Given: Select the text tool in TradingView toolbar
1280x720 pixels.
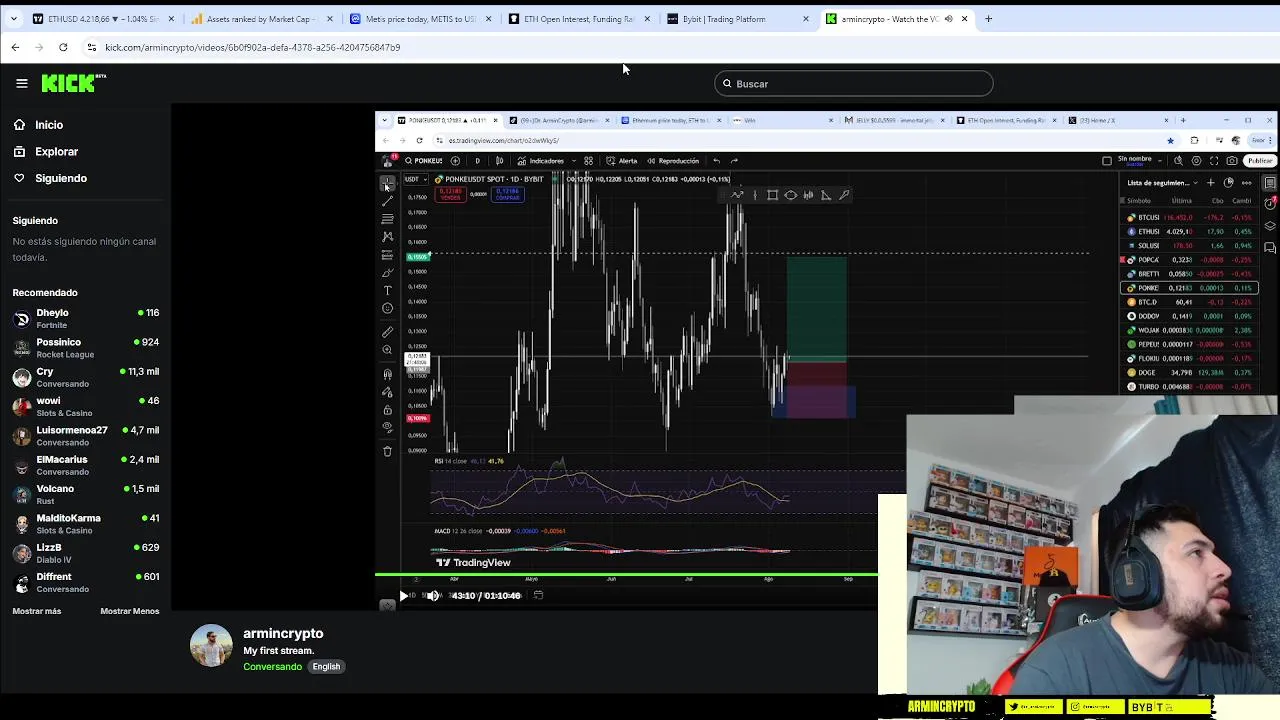Looking at the screenshot, I should coord(388,291).
